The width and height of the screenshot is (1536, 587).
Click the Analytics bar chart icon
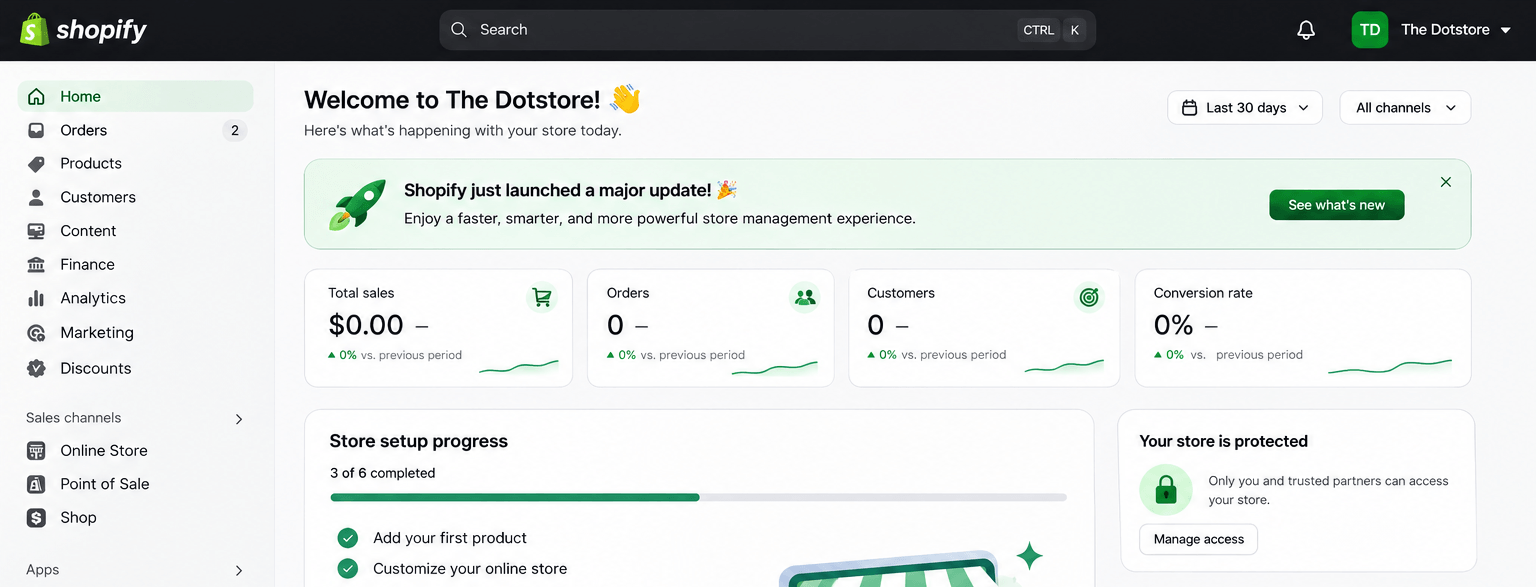click(36, 298)
